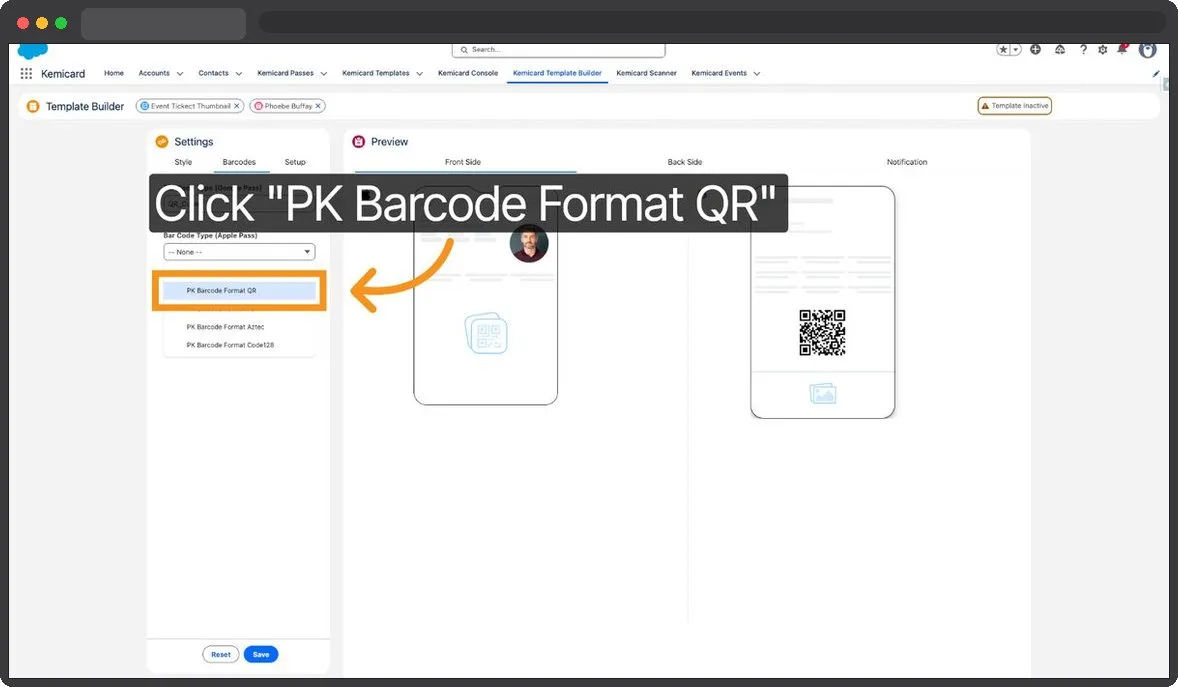Click the Settings panel orange icon
The image size is (1178, 687).
point(162,141)
